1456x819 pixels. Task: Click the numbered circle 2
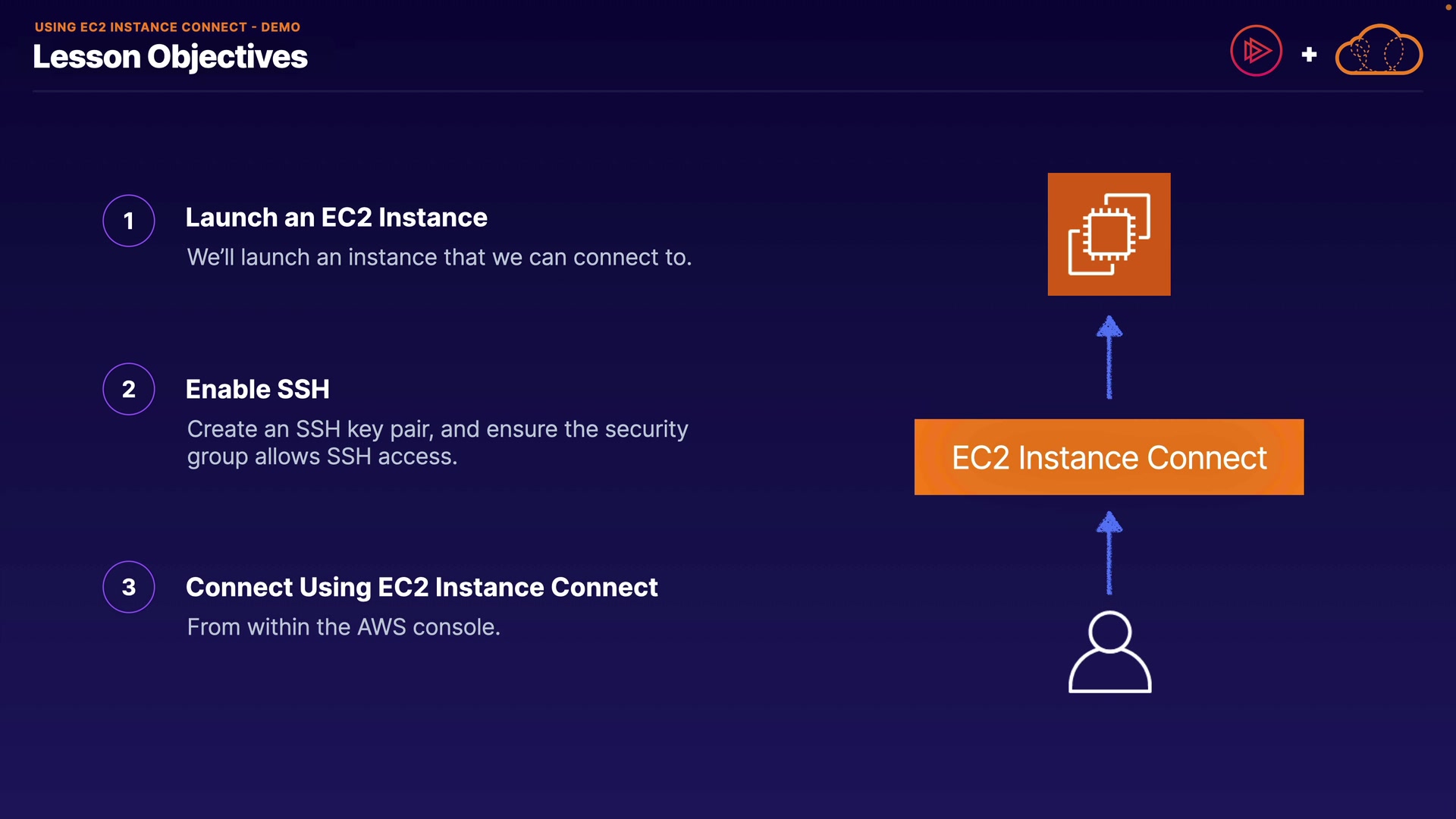tap(129, 389)
